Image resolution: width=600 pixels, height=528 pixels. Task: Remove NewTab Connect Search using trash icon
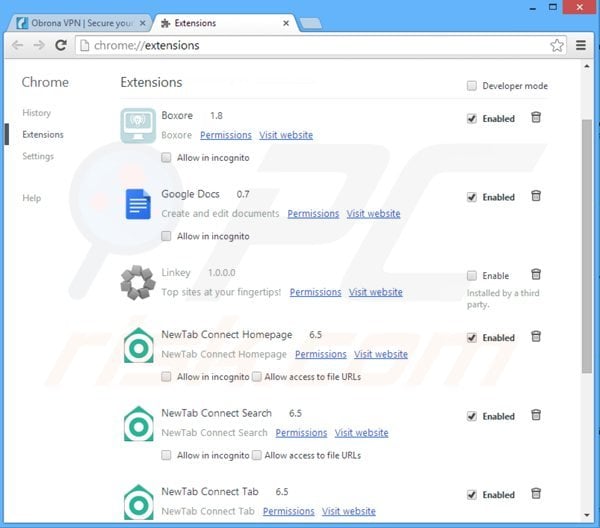point(536,415)
